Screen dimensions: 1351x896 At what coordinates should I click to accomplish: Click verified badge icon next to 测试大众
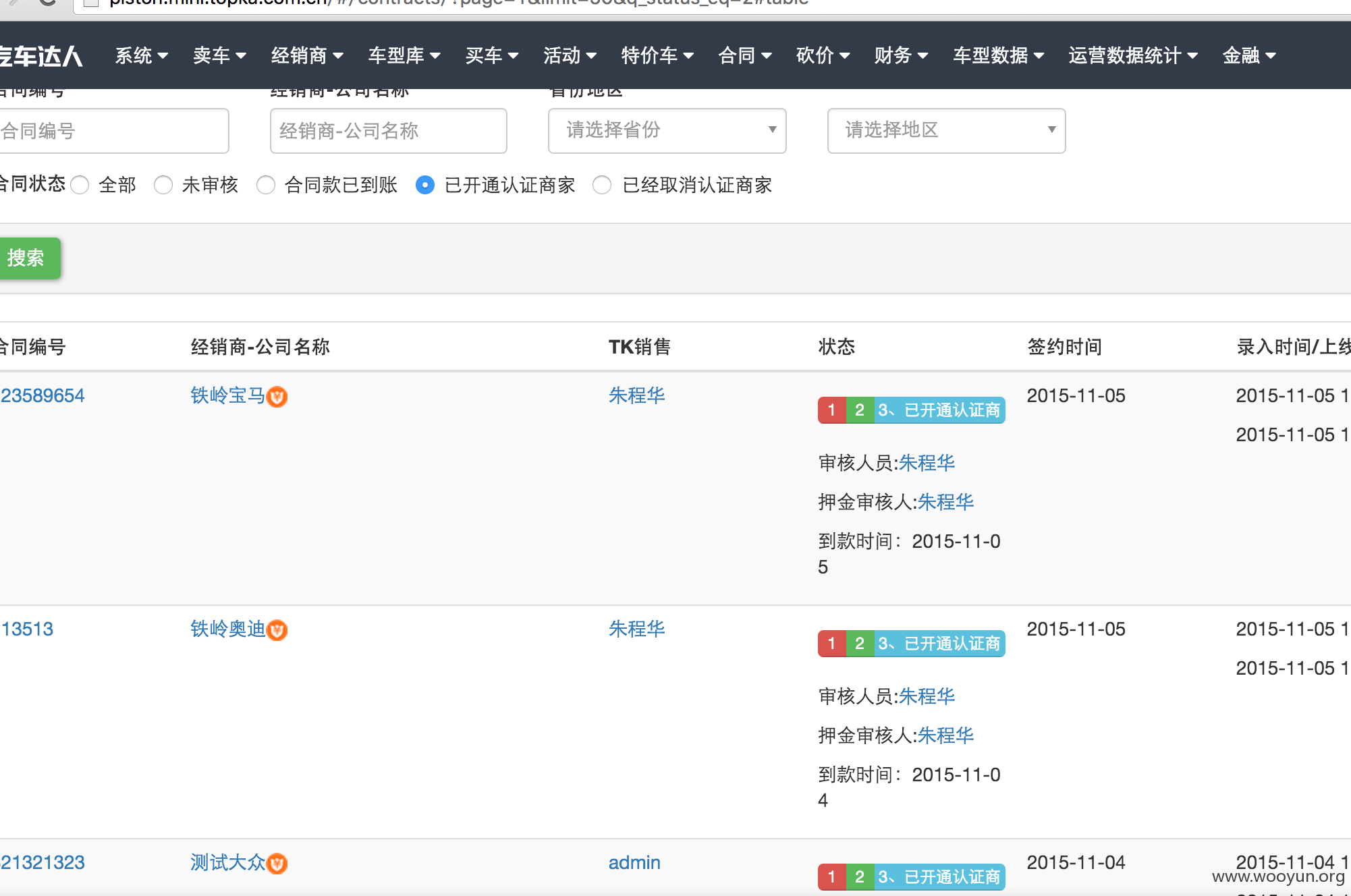tap(277, 864)
